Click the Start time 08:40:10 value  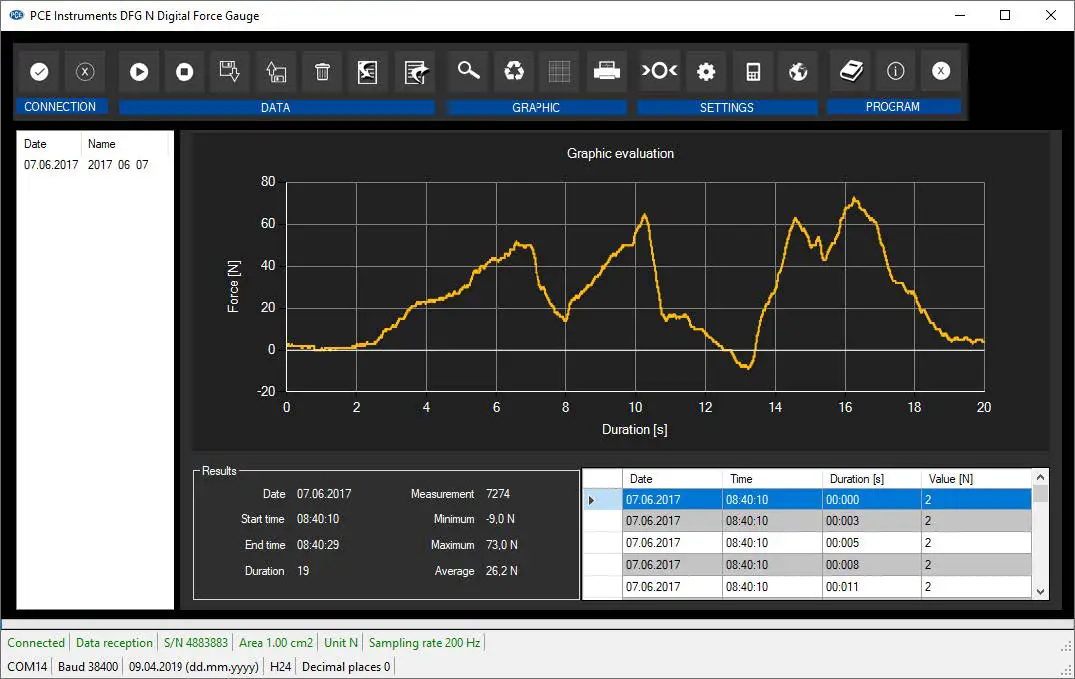click(317, 519)
